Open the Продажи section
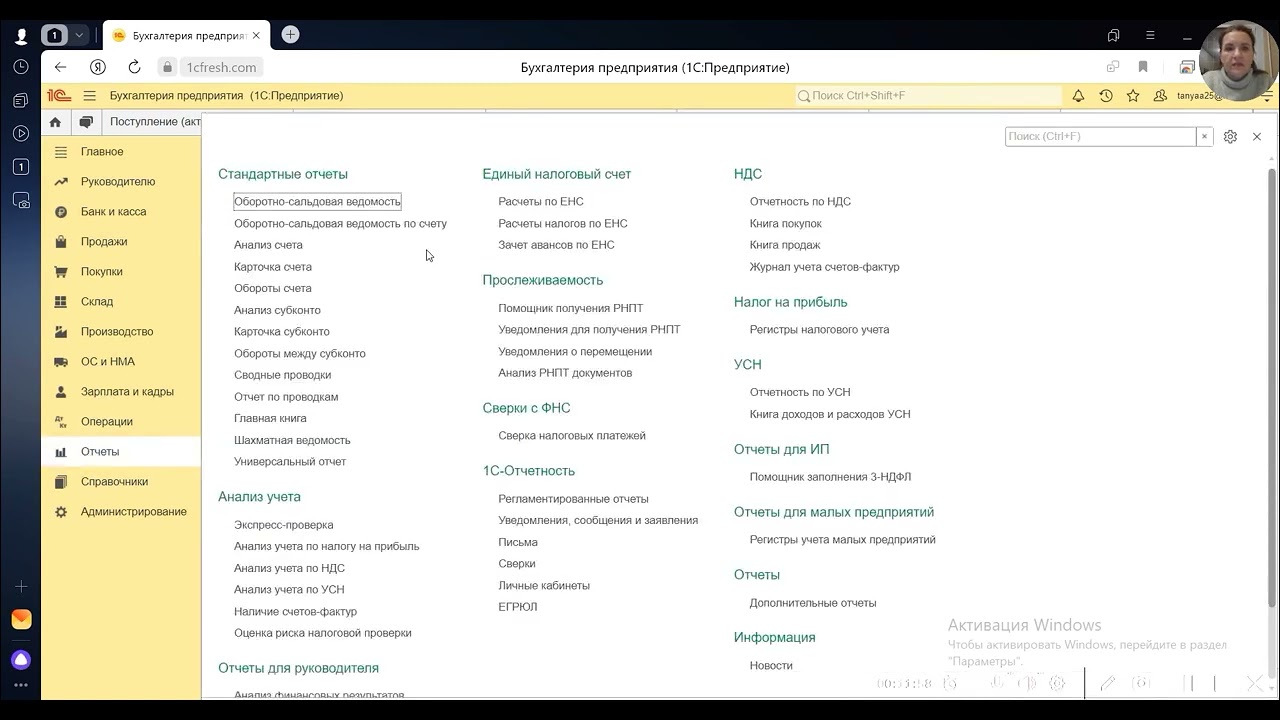Image resolution: width=1280 pixels, height=720 pixels. [x=121, y=242]
